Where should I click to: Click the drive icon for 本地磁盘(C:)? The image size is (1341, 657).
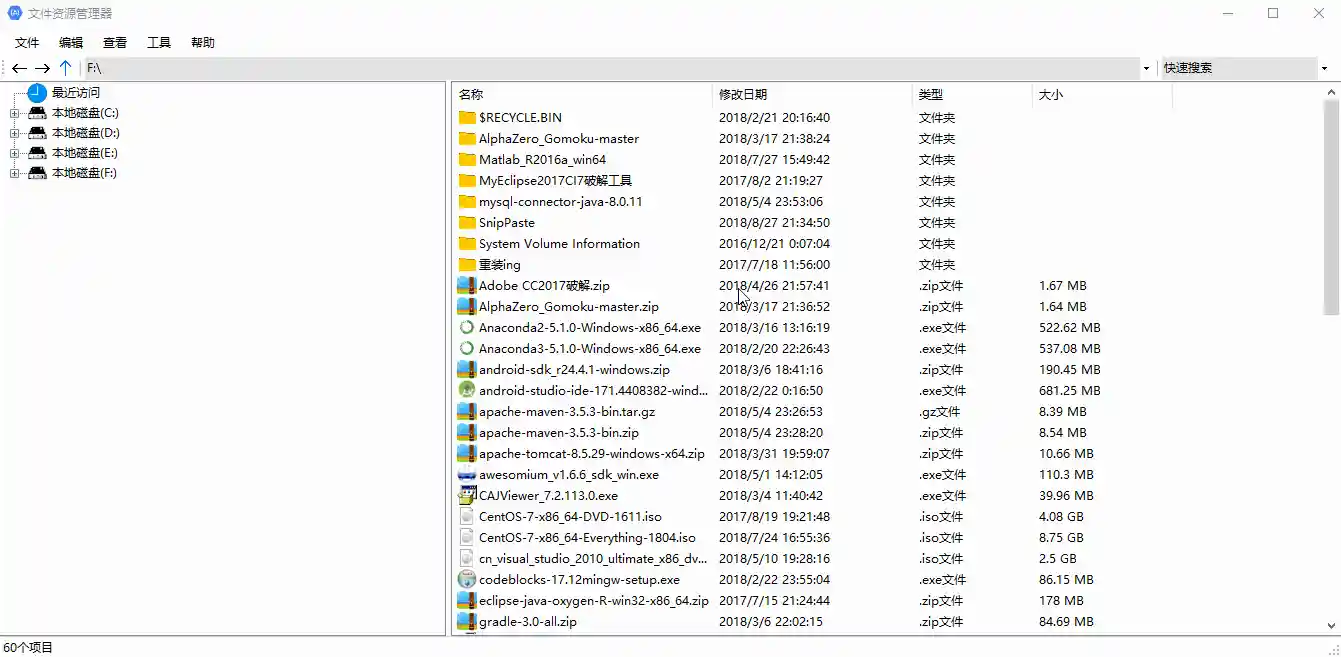(x=37, y=113)
